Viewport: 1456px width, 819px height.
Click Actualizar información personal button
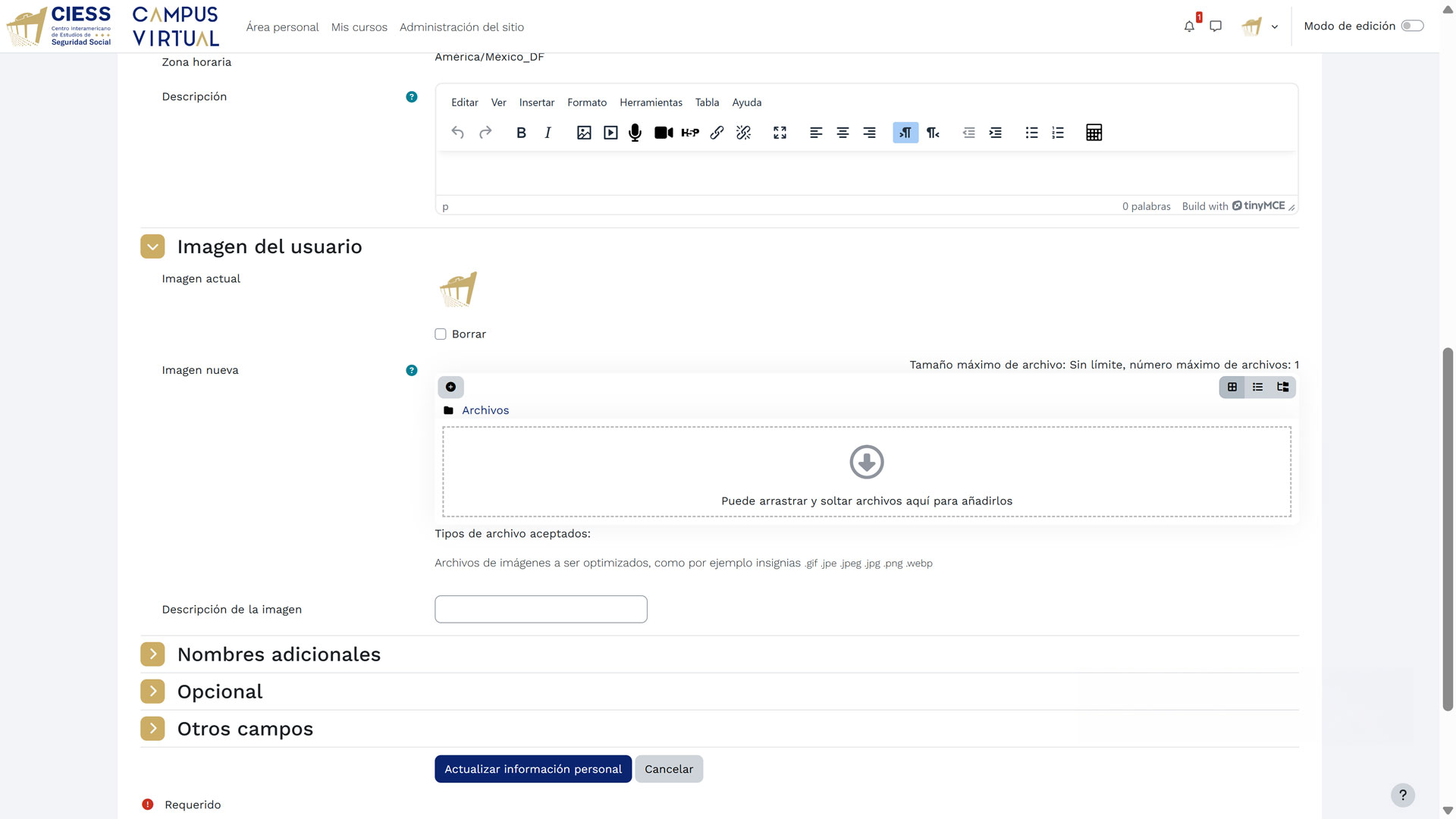(x=532, y=769)
